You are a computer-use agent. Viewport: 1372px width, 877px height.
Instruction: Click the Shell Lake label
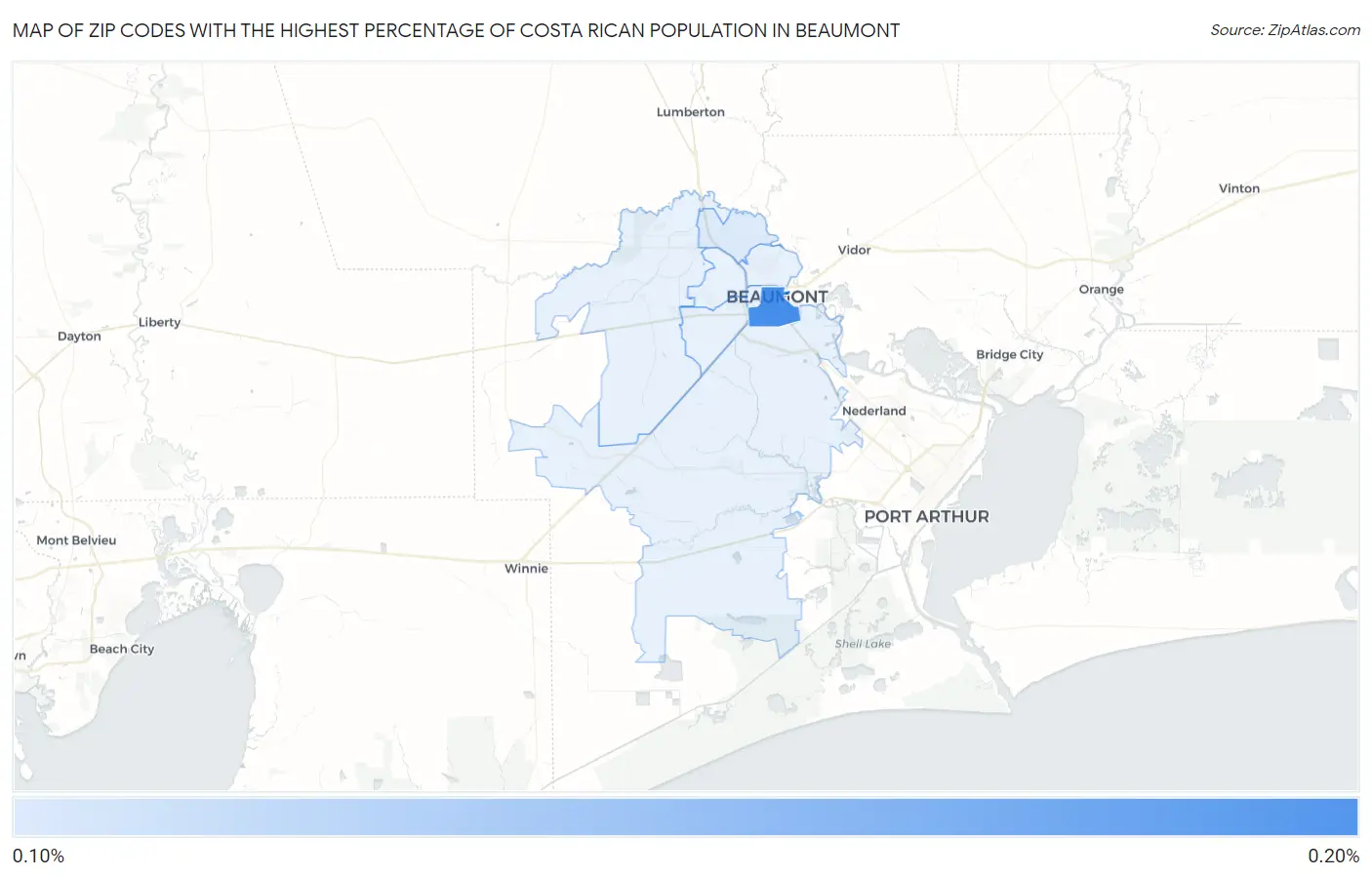863,644
